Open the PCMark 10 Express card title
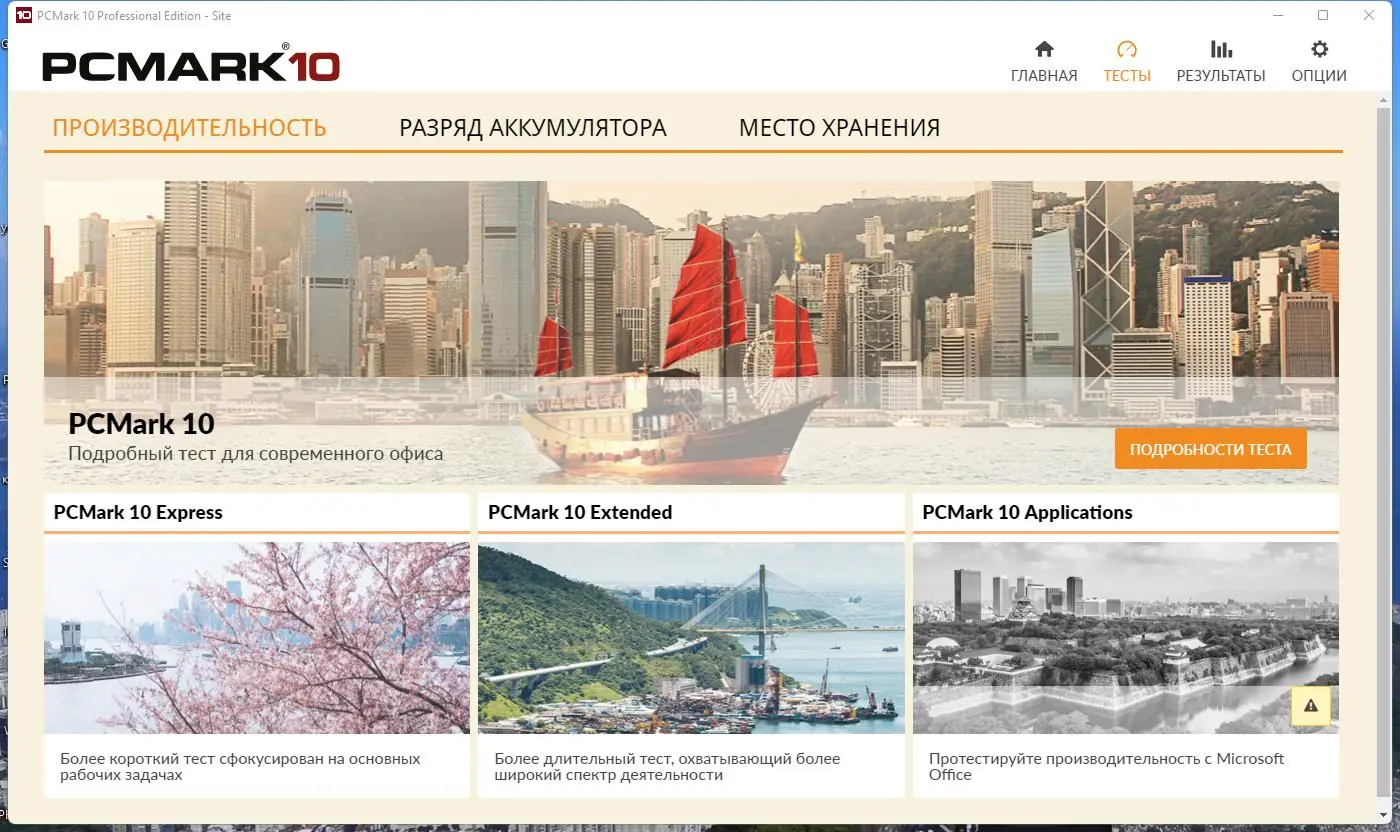 click(x=138, y=512)
